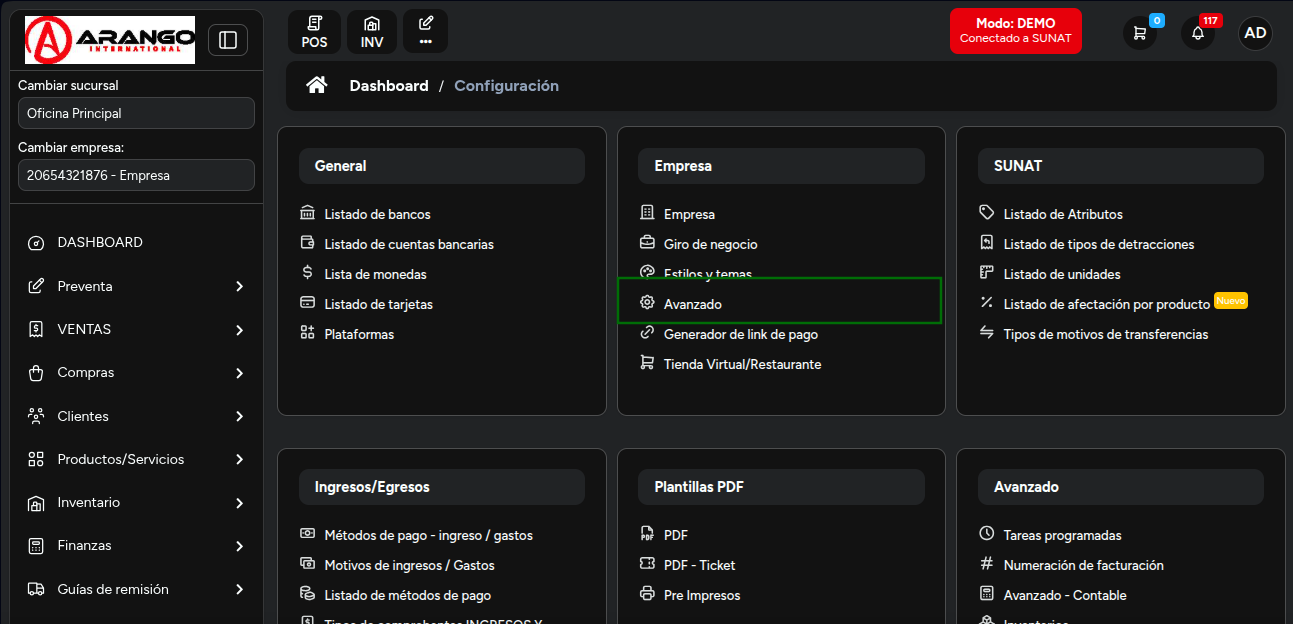Image resolution: width=1293 pixels, height=624 pixels.
Task: Click Configuración in the breadcrumb
Action: (506, 86)
